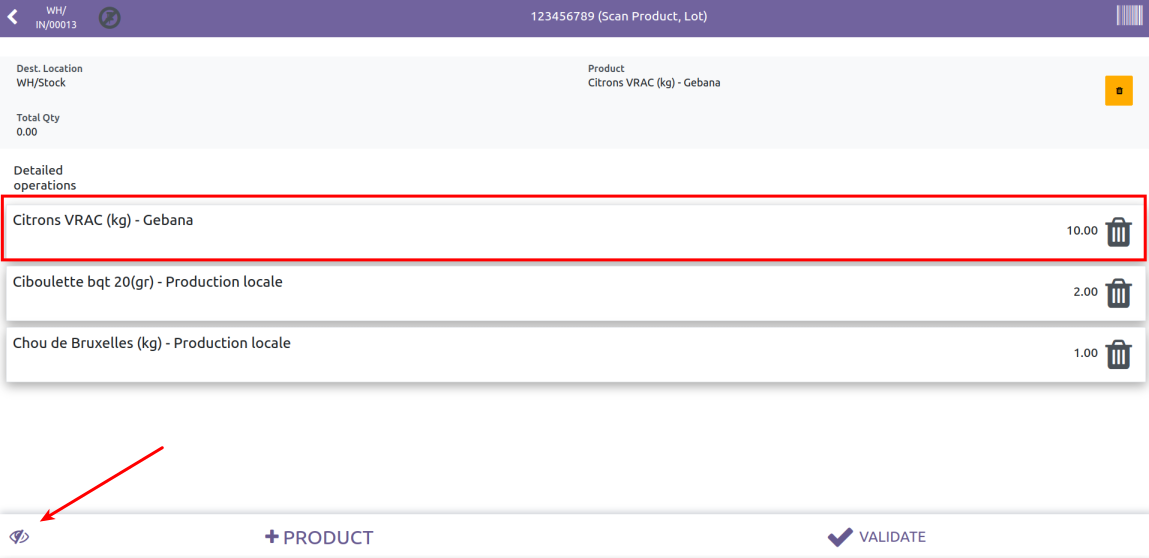Click the 2.00 quantity value
The image size is (1149, 558).
[x=1085, y=292]
